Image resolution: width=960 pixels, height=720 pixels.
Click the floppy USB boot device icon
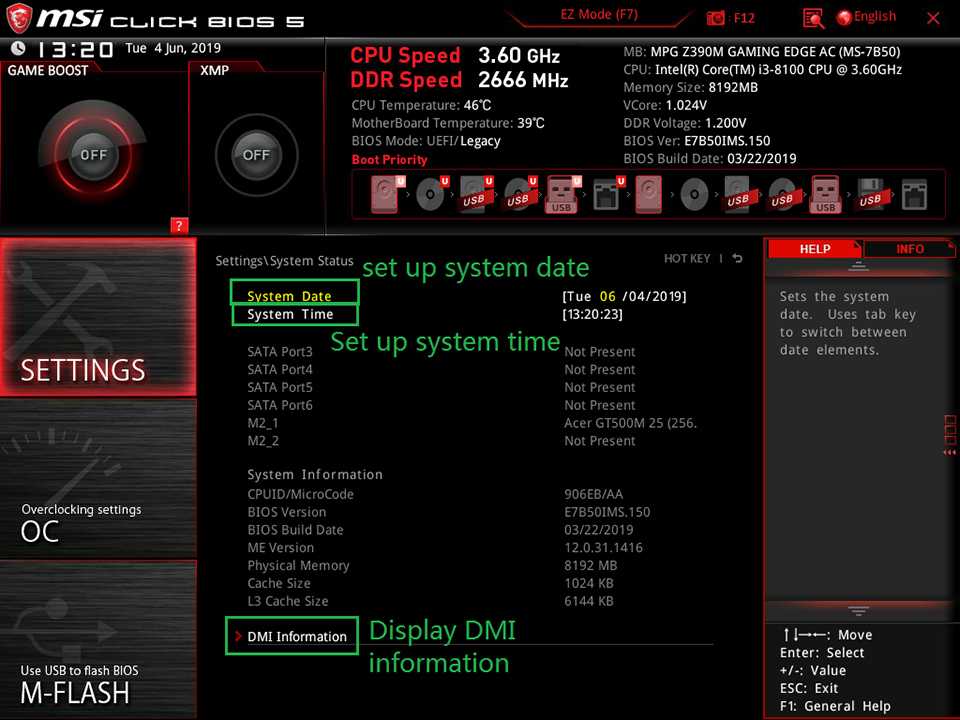click(870, 194)
